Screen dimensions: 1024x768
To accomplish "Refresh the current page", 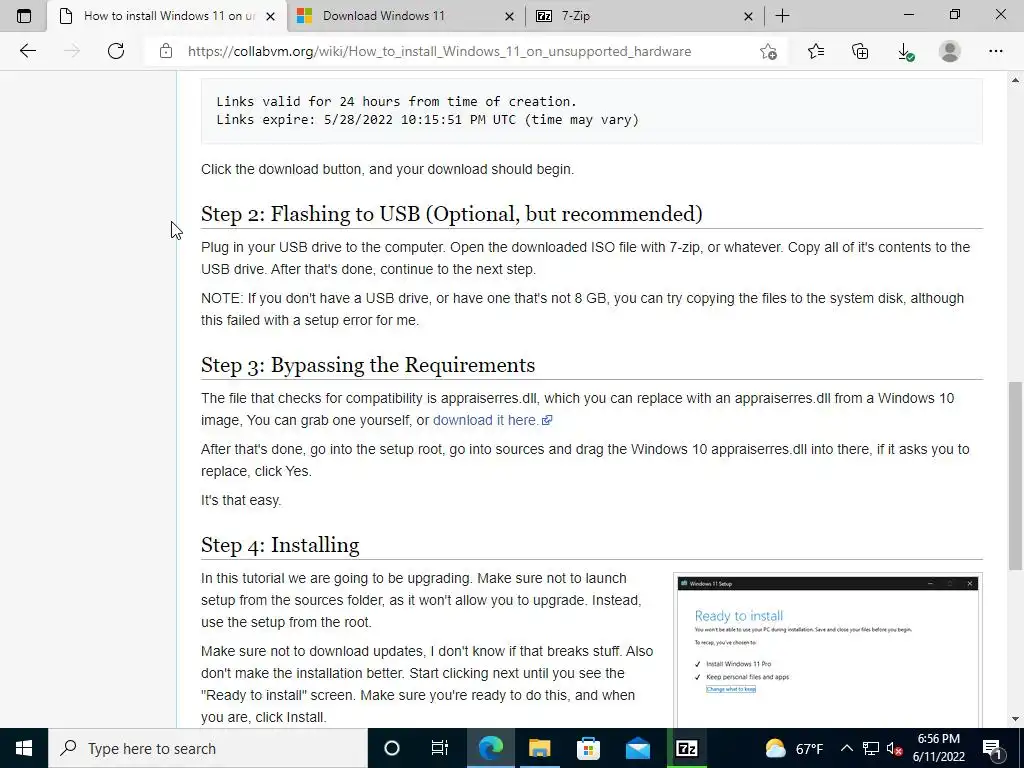I will [116, 51].
